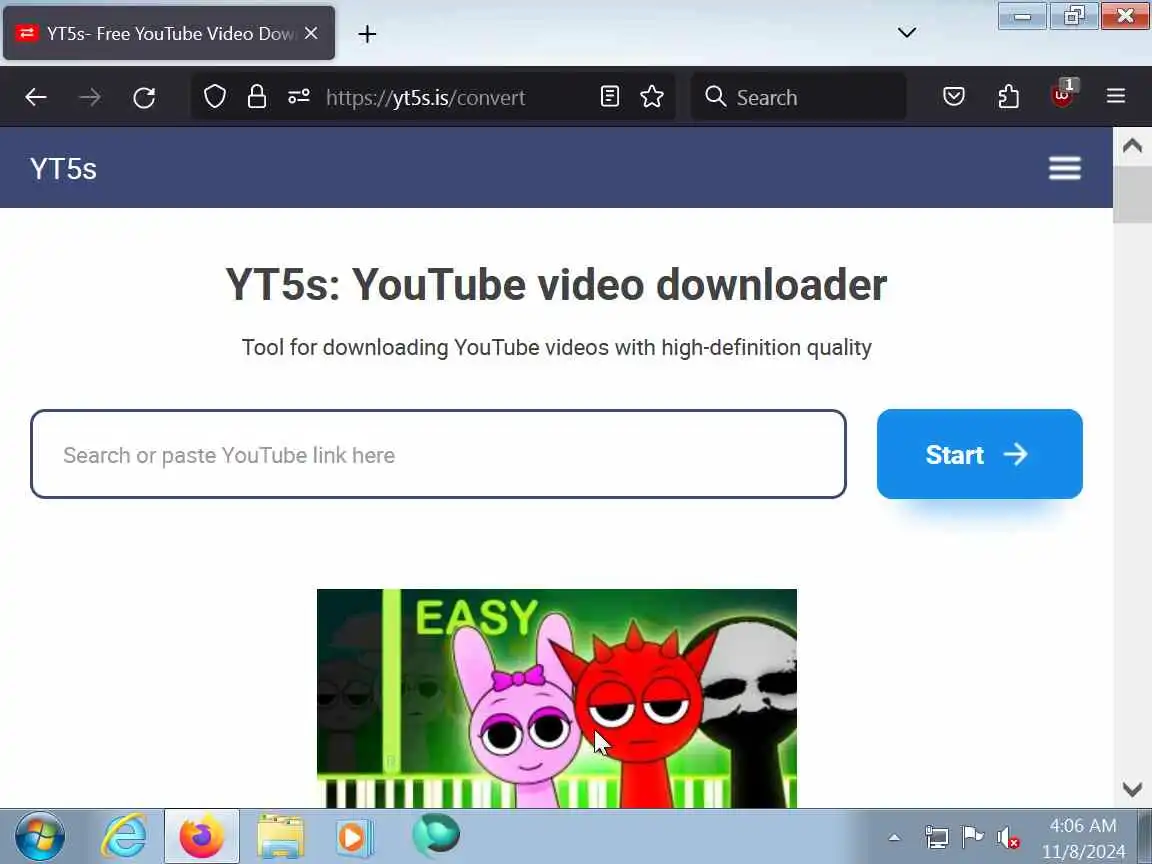Click heading 'YT5s: YouTube video downloader'
The width and height of the screenshot is (1152, 864).
556,284
